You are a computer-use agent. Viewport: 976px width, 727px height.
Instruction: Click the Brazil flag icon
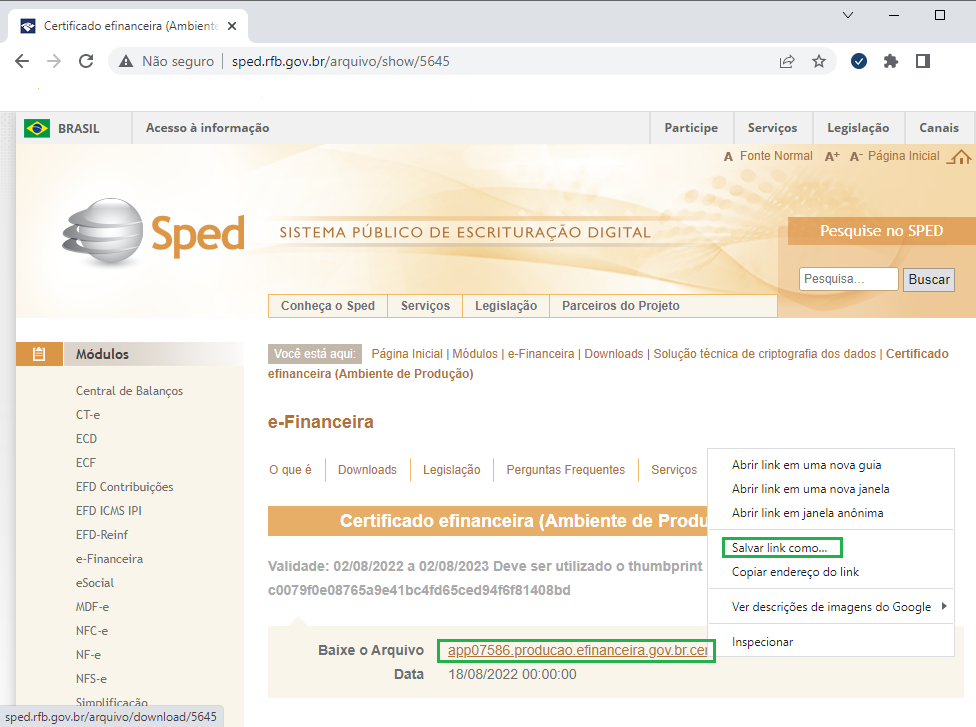click(x=37, y=128)
